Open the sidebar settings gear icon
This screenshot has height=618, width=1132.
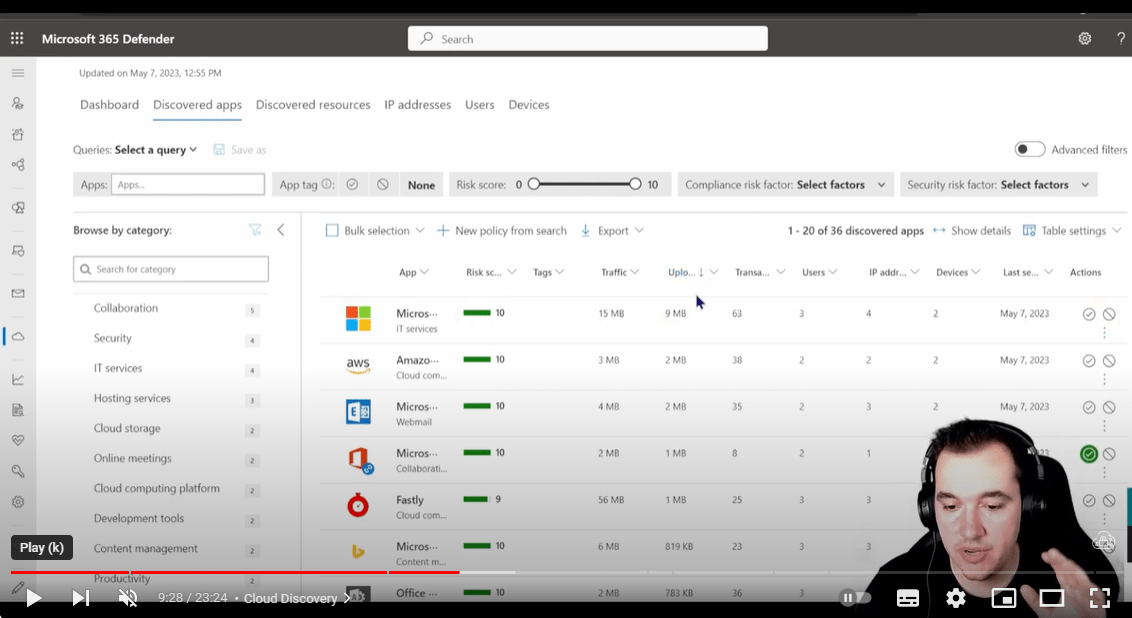[x=18, y=502]
